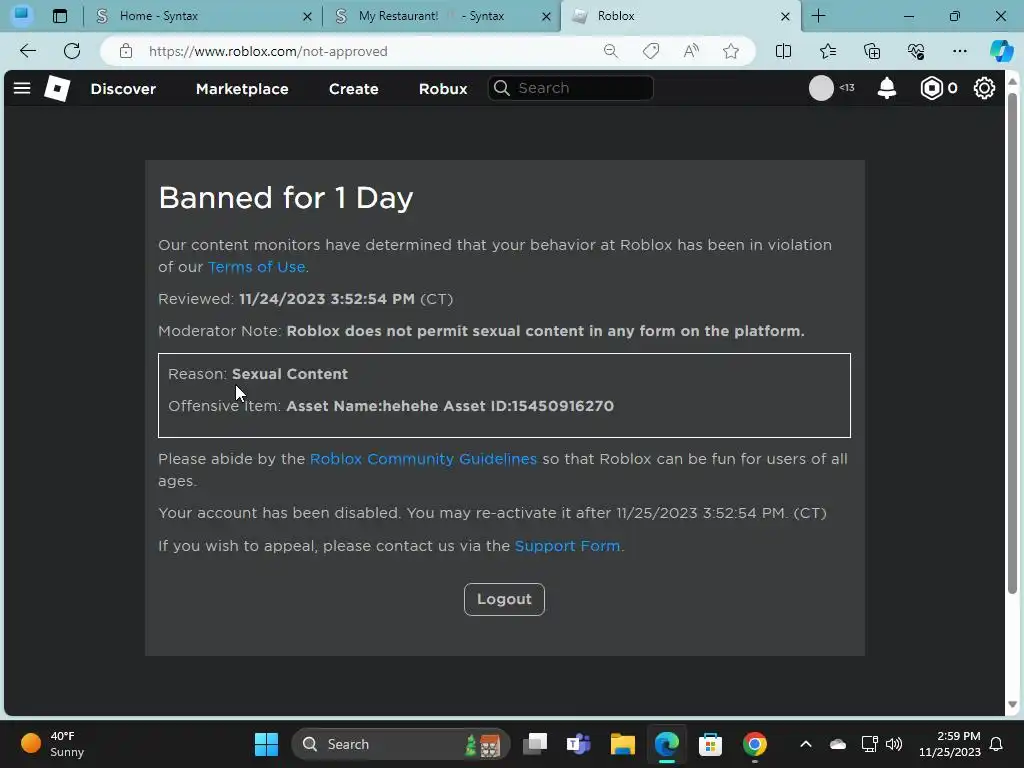Open the Roblox hamburger navigation menu
Image resolution: width=1024 pixels, height=768 pixels.
(x=22, y=88)
